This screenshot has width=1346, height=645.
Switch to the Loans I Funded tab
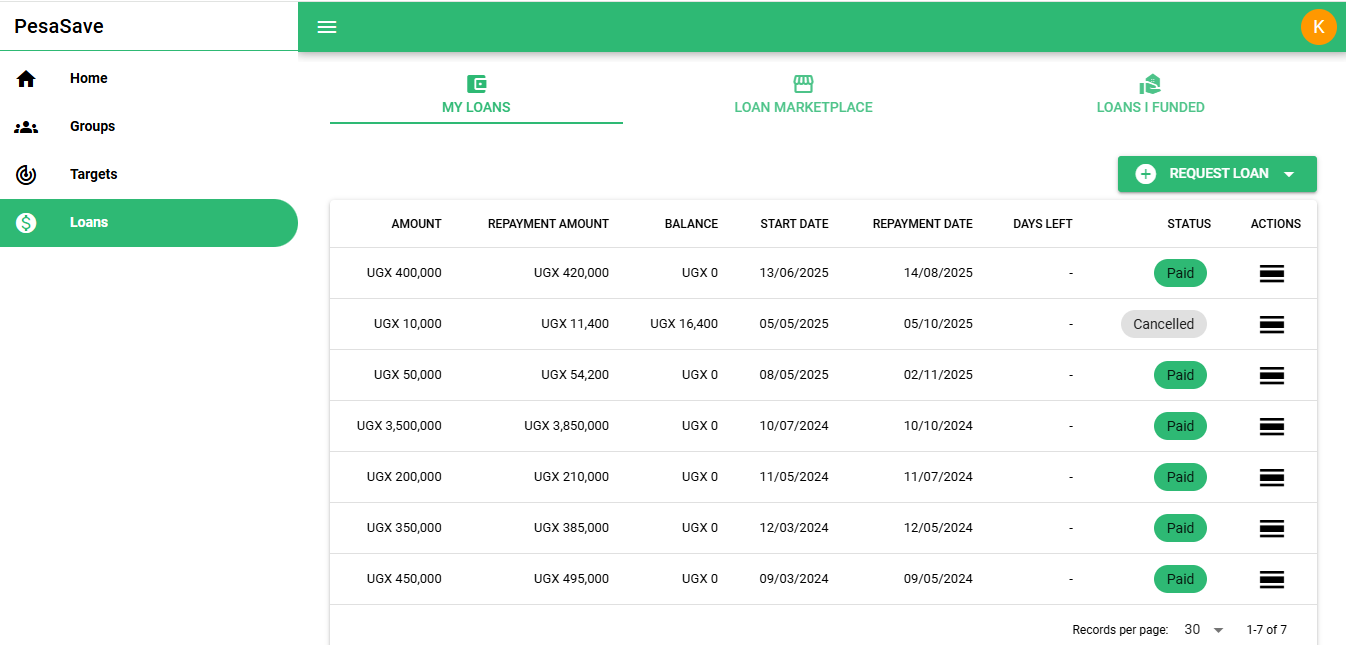(x=1150, y=96)
